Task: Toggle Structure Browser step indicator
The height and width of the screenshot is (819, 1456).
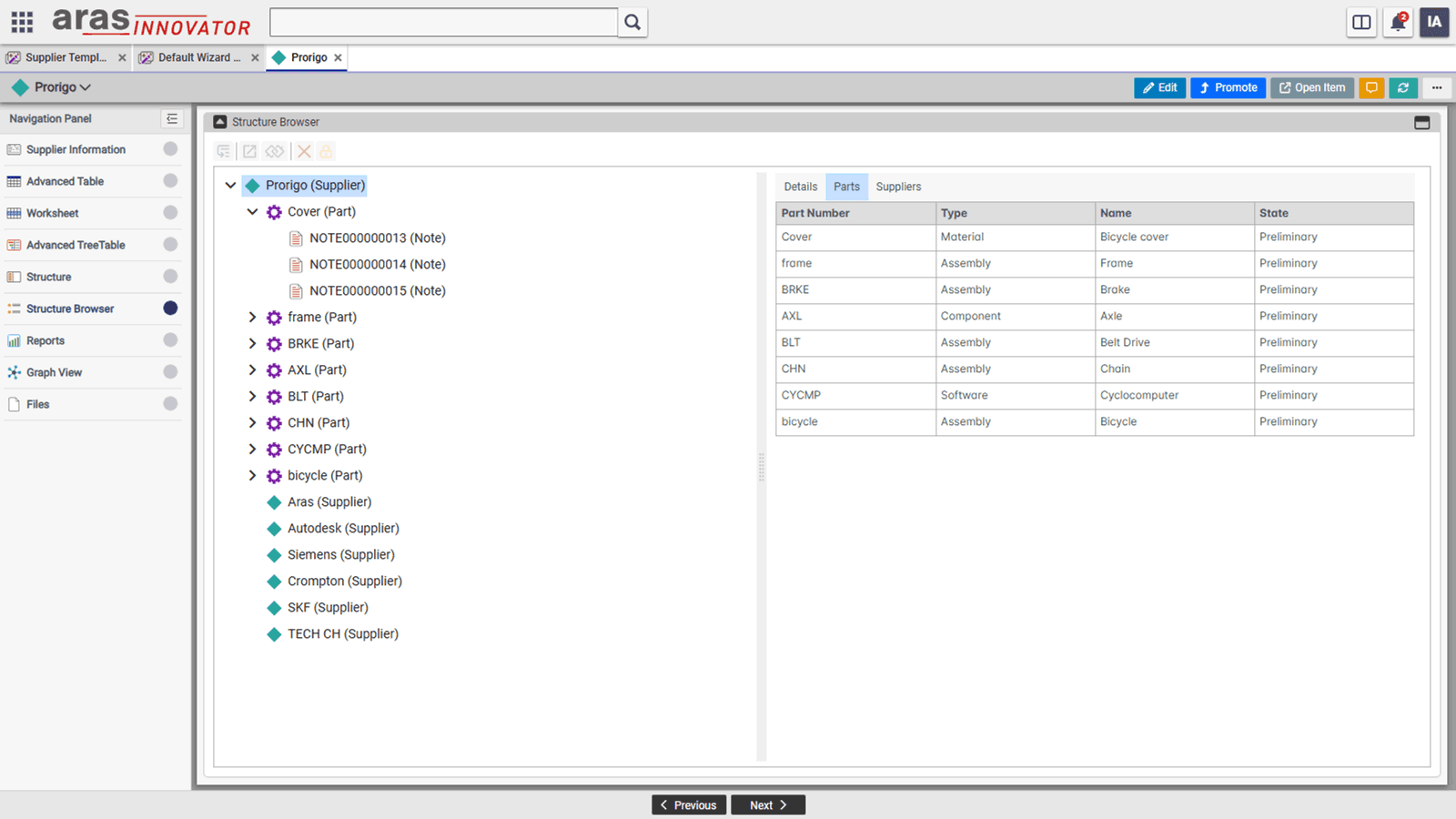Action: (170, 308)
